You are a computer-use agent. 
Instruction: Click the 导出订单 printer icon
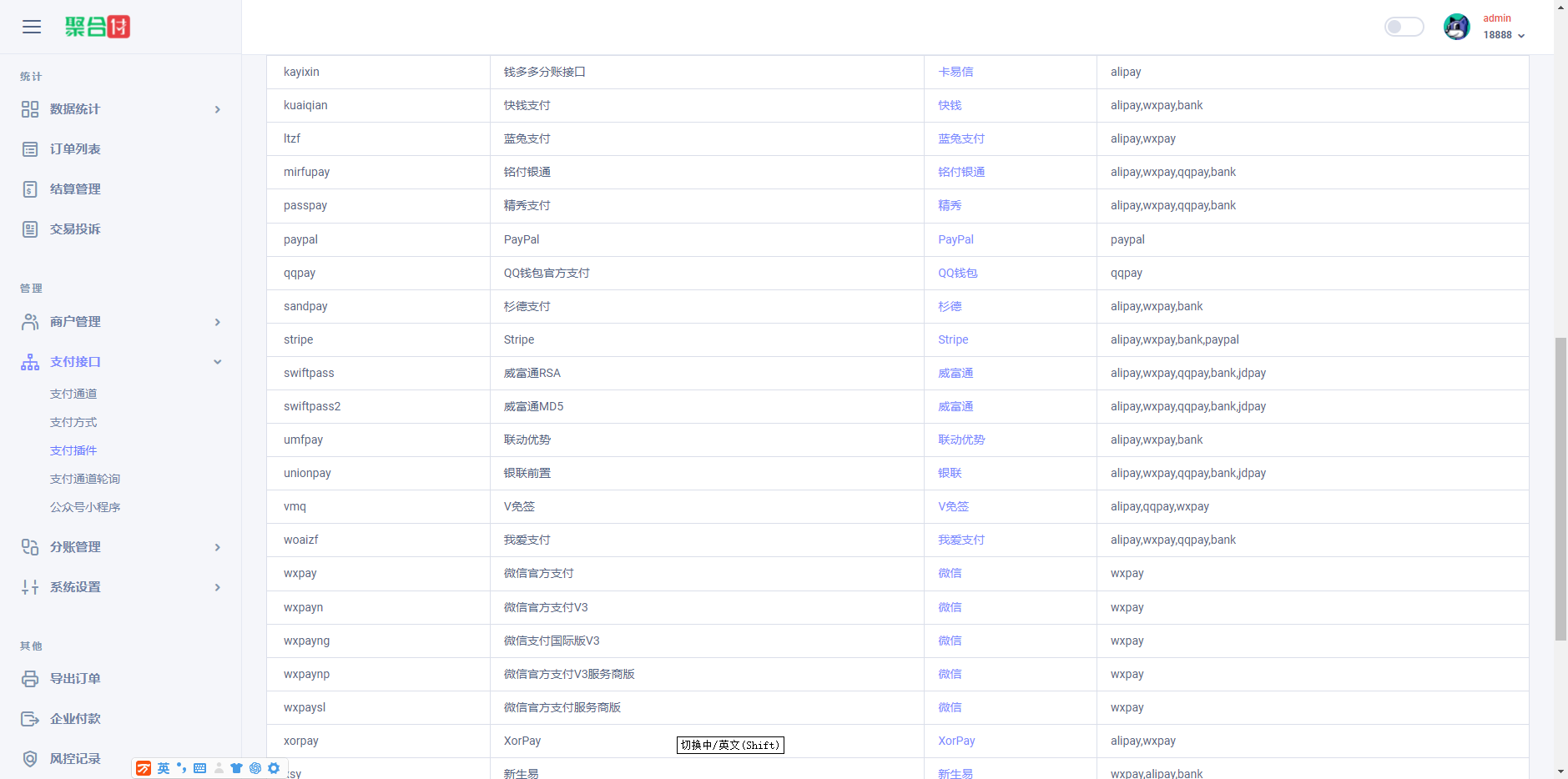[30, 679]
